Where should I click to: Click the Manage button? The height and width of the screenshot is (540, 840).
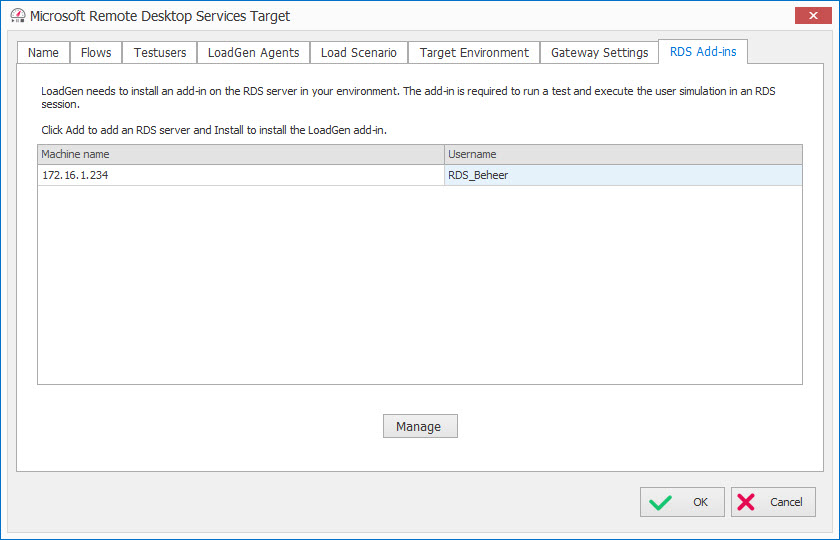(x=420, y=426)
